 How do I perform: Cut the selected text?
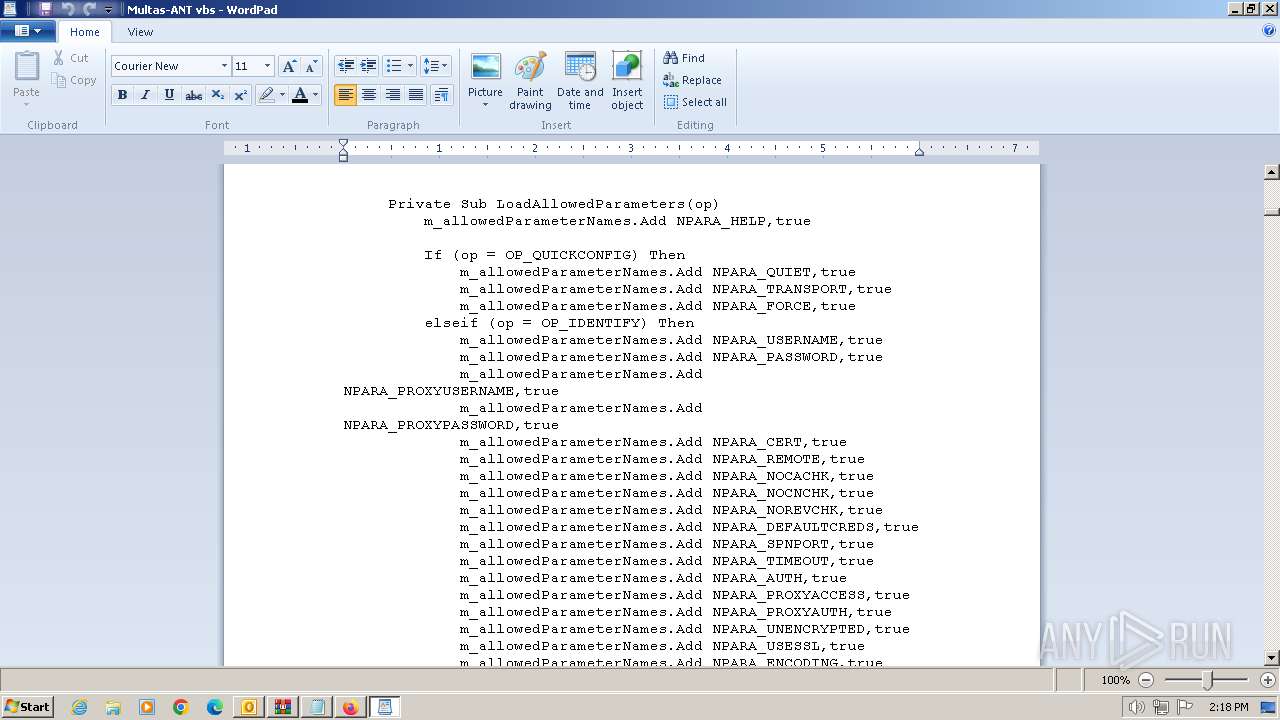tap(71, 58)
